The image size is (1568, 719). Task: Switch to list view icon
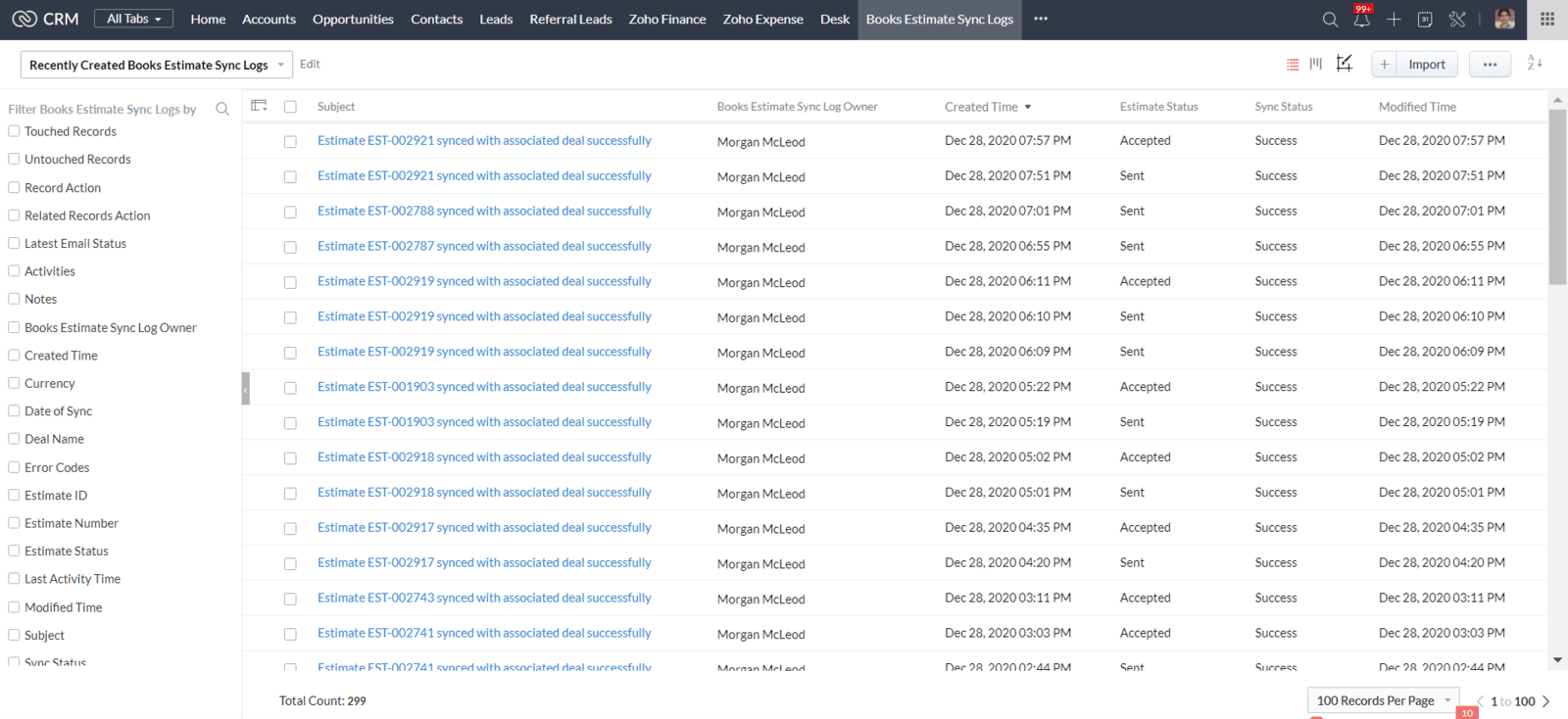[1293, 64]
